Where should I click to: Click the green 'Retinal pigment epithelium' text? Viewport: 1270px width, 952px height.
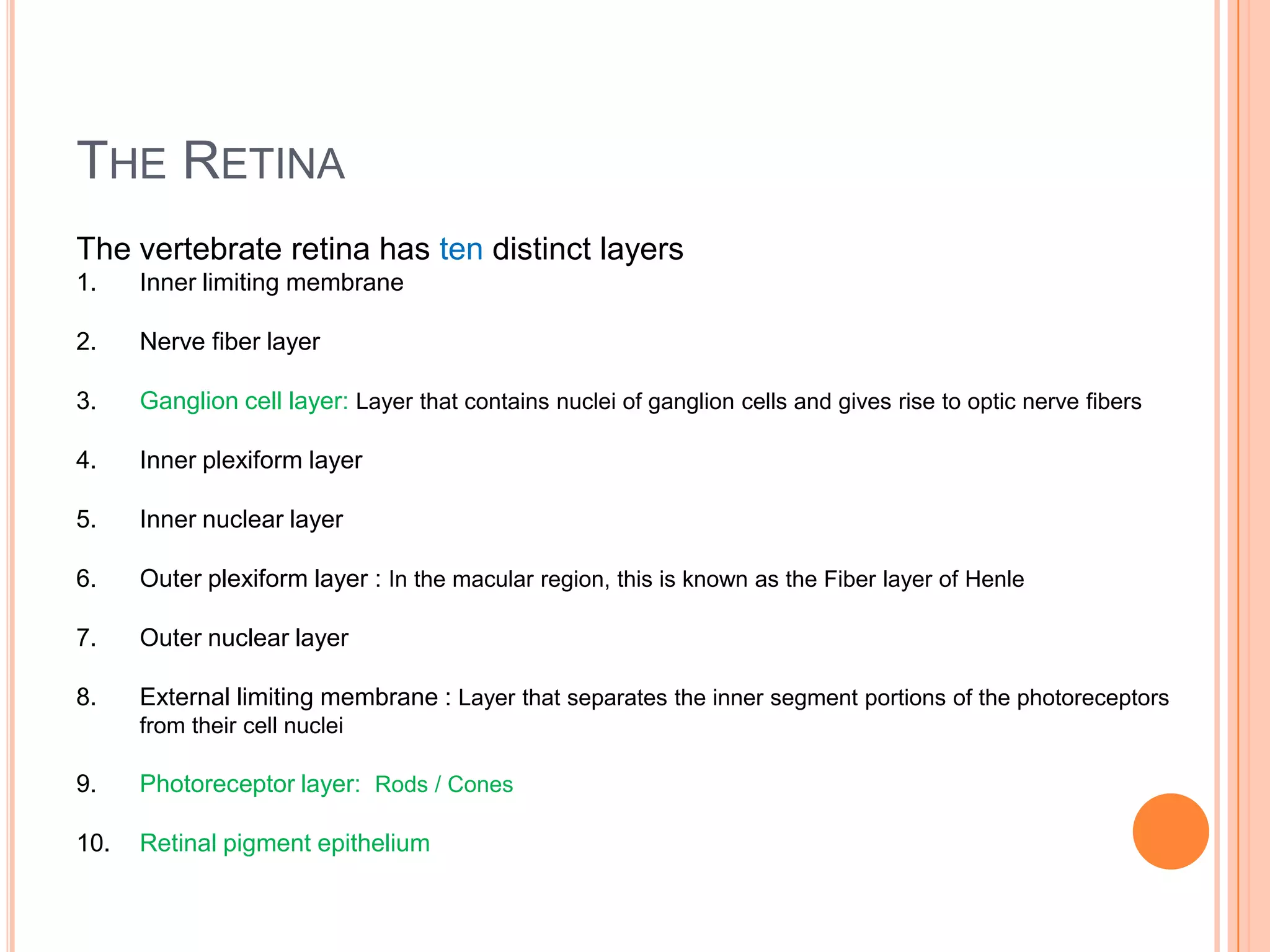285,843
